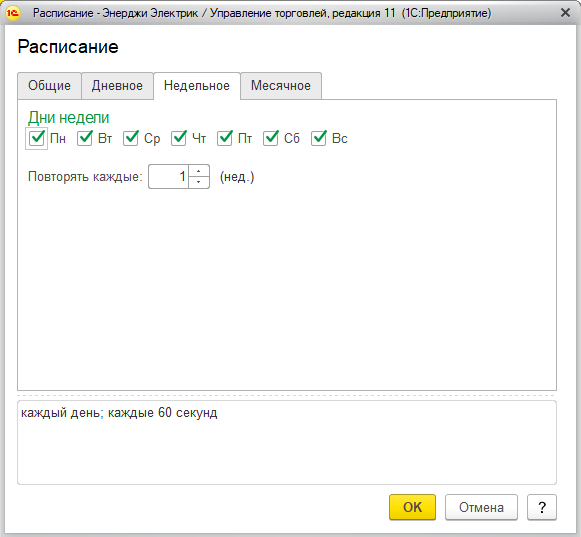Close the Расписание dialog window

point(565,13)
